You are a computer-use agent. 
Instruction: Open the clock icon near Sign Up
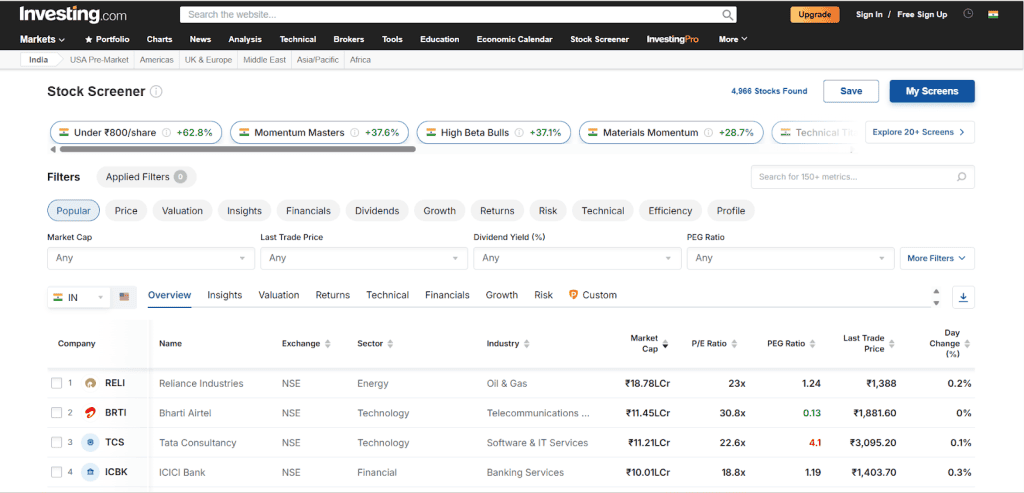[x=968, y=14]
